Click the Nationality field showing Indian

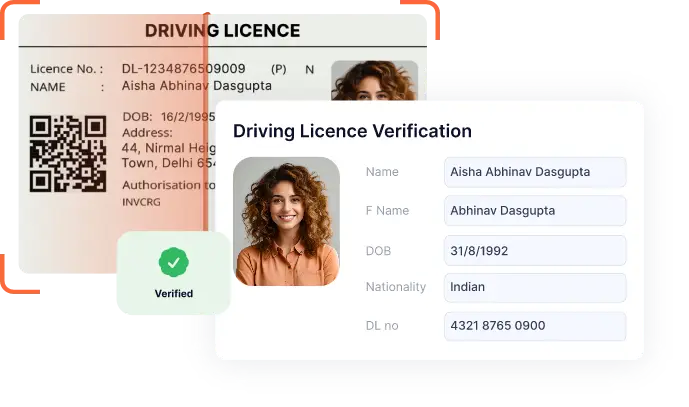point(534,287)
